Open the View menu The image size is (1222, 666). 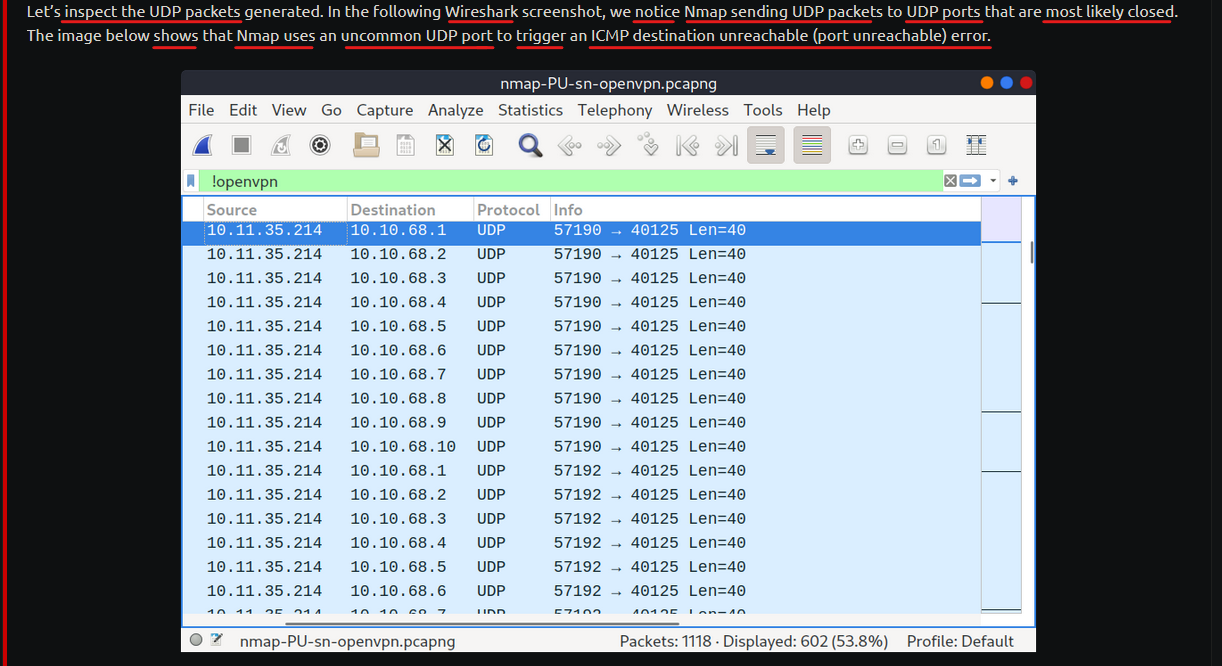(x=289, y=110)
